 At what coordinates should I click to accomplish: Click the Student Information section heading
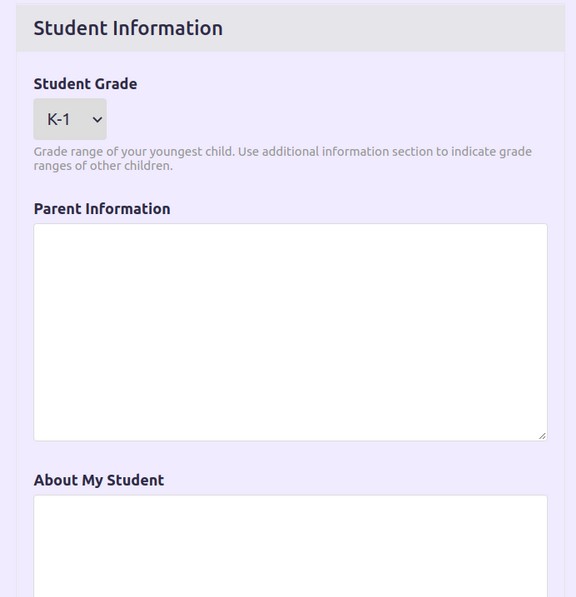click(x=128, y=28)
